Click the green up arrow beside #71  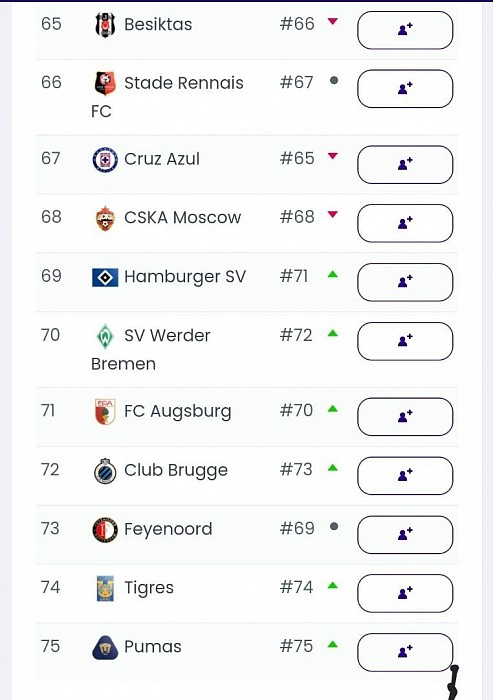(x=333, y=275)
